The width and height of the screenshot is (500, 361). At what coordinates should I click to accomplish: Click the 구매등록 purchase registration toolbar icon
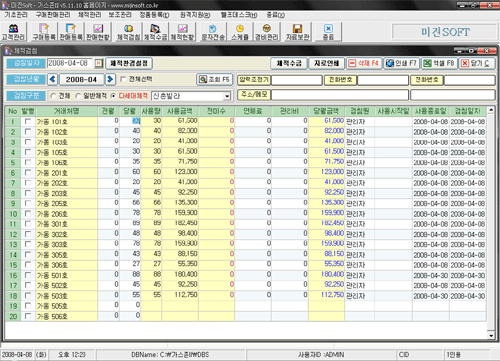tap(44, 32)
